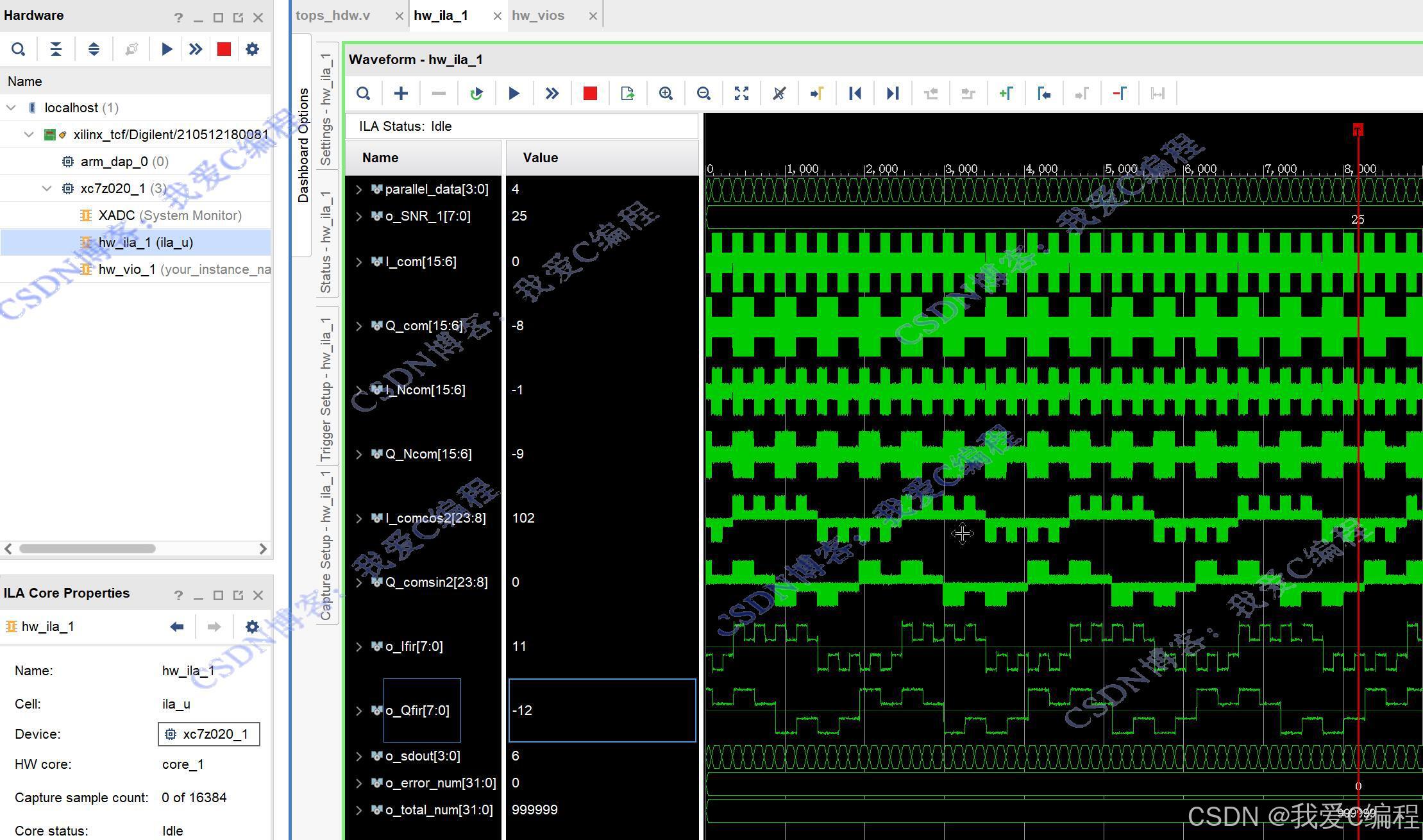Expand the parallel_data[3:0] bus
1423x840 pixels.
pyautogui.click(x=359, y=189)
